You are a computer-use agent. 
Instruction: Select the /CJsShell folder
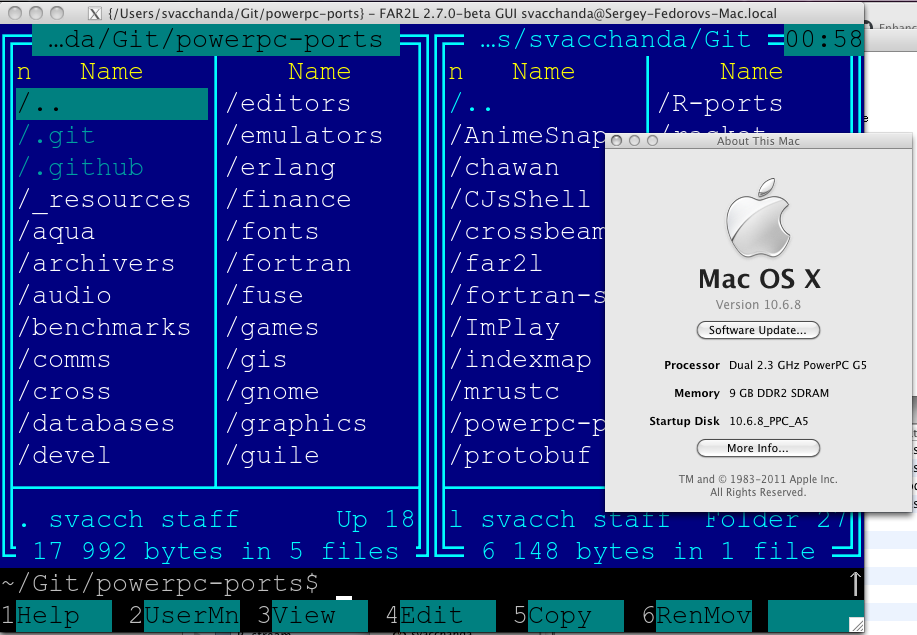click(520, 200)
